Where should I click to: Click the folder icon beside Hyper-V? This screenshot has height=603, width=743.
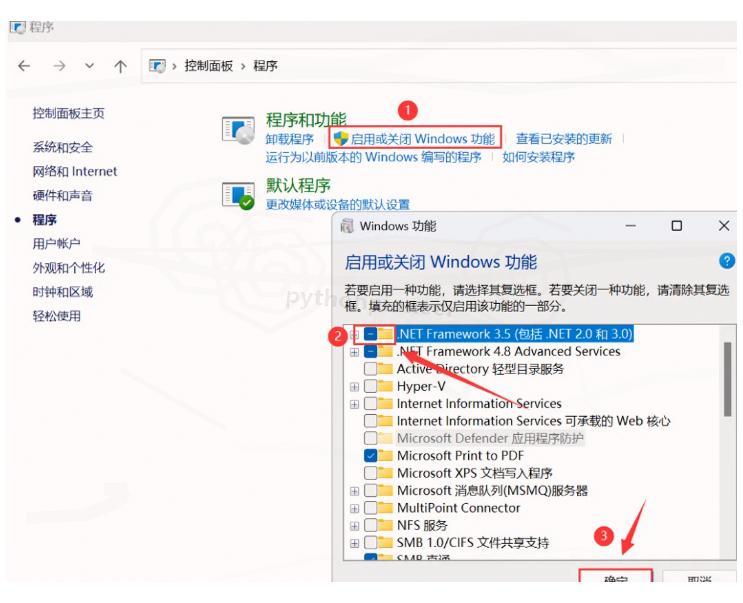[x=385, y=386]
